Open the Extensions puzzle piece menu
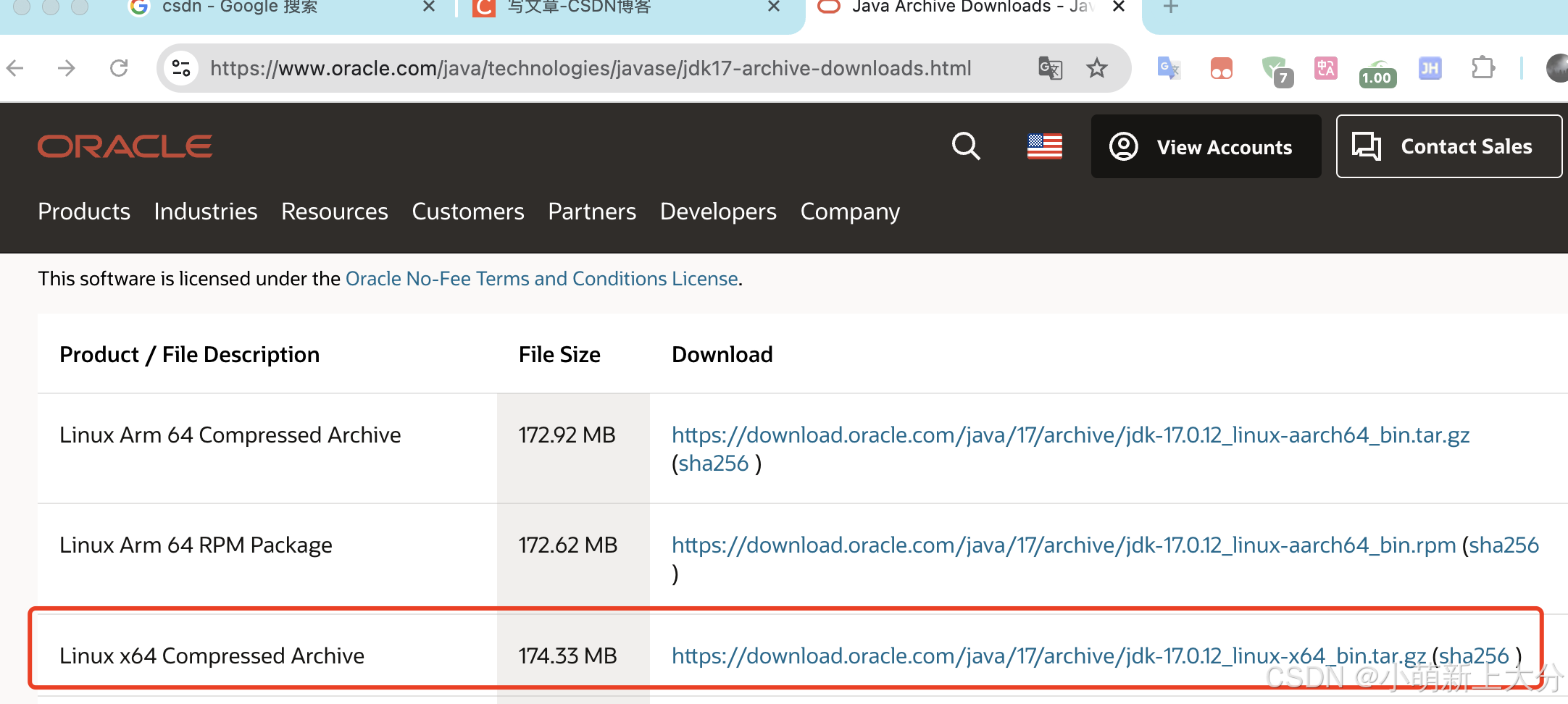 coord(1483,68)
